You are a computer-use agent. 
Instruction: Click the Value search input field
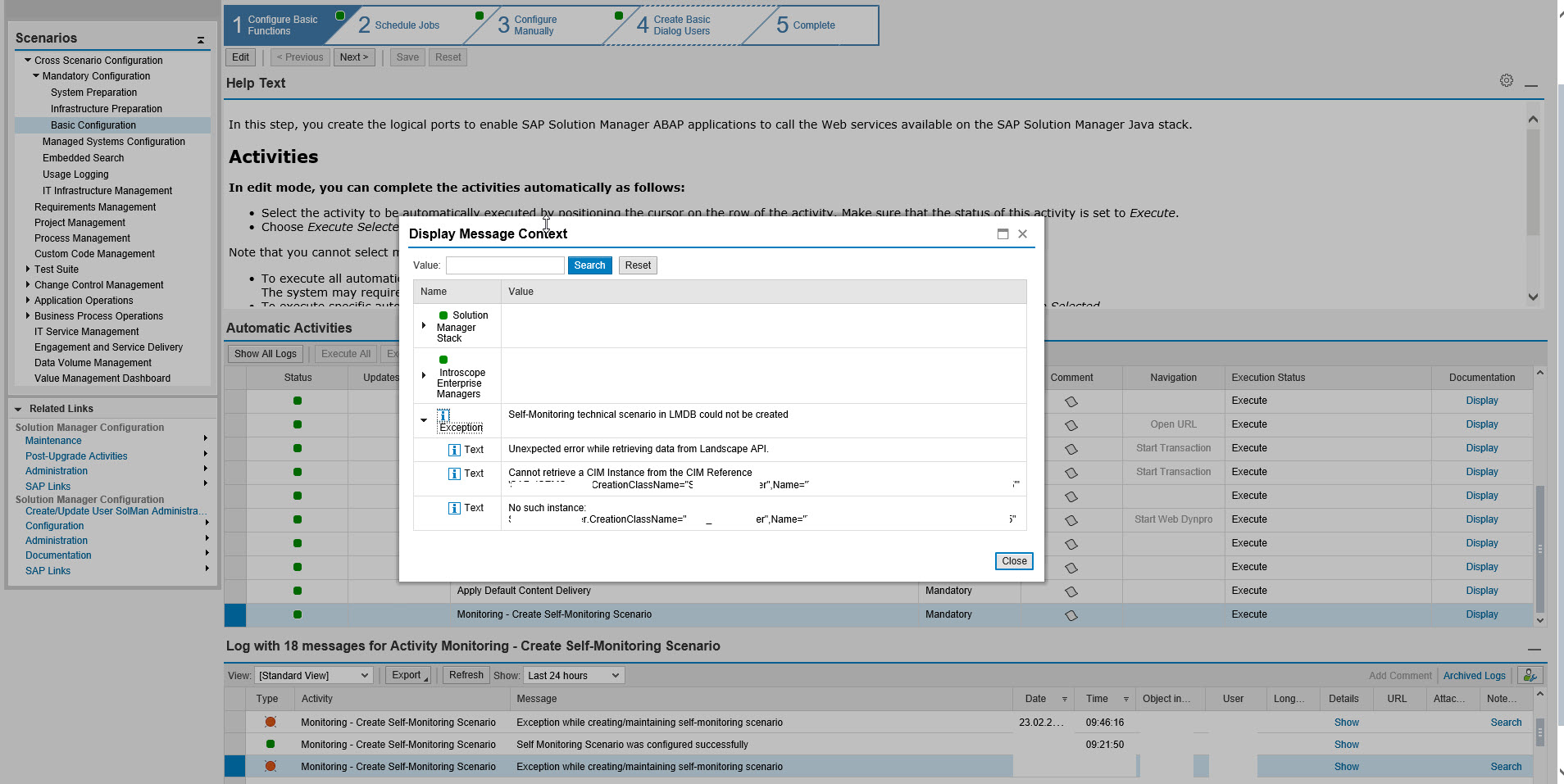[x=505, y=265]
